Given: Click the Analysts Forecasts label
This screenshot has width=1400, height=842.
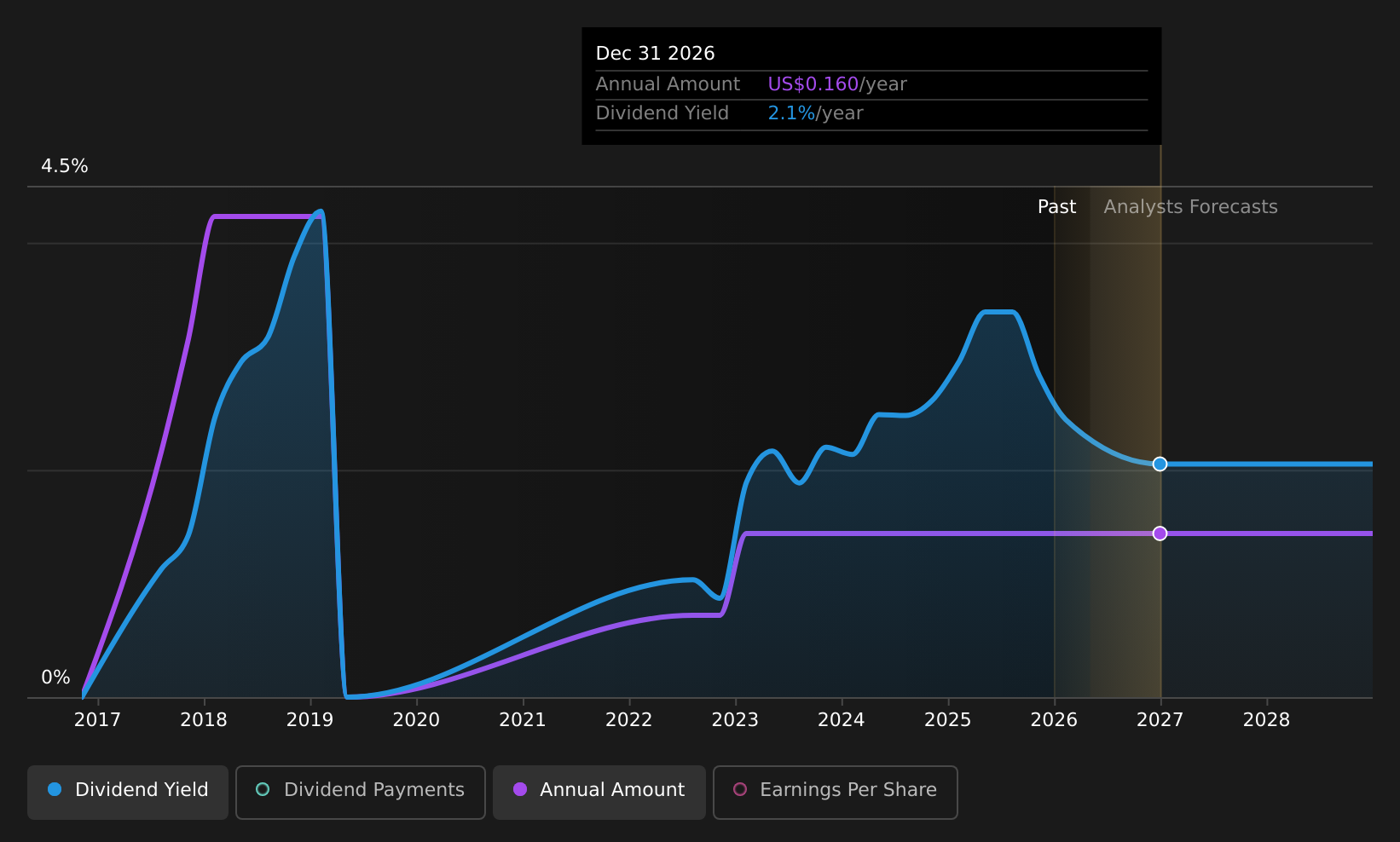Looking at the screenshot, I should pyautogui.click(x=1190, y=207).
